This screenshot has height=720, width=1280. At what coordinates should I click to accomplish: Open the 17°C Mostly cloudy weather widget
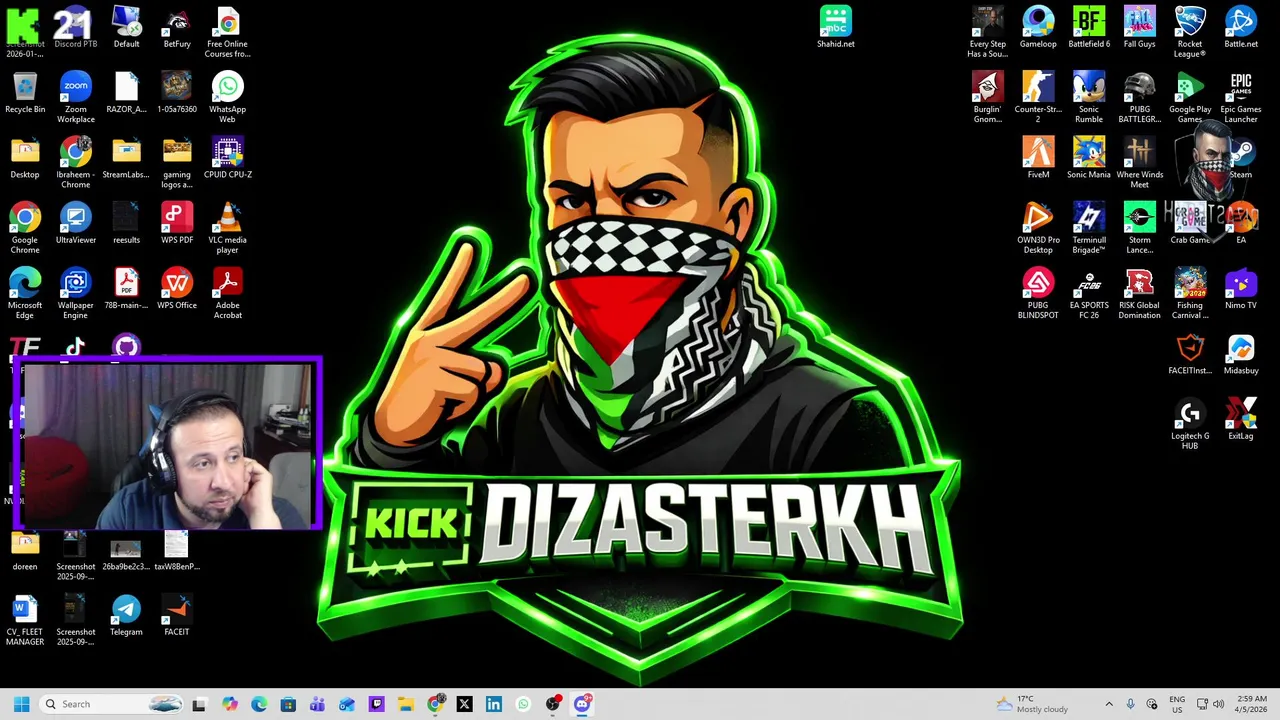[1032, 704]
